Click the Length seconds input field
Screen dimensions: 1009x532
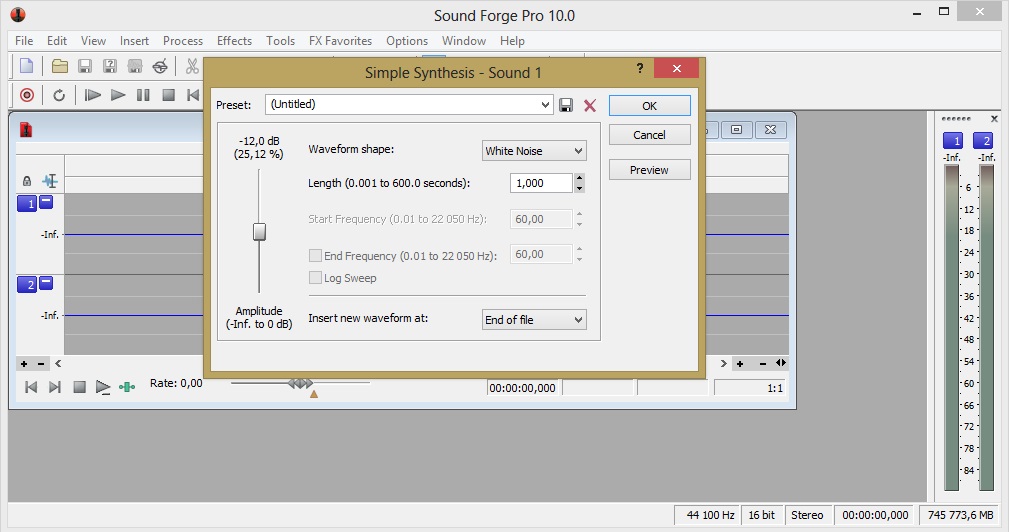click(x=541, y=183)
